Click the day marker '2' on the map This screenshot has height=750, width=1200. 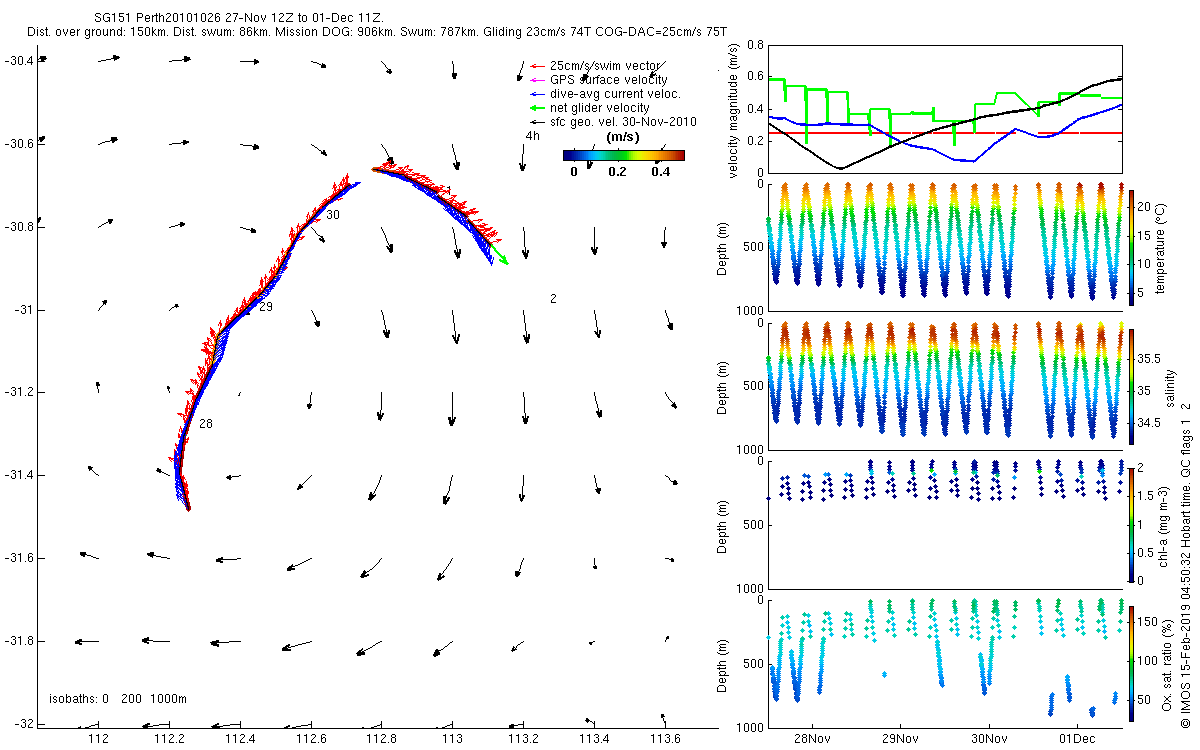click(553, 299)
